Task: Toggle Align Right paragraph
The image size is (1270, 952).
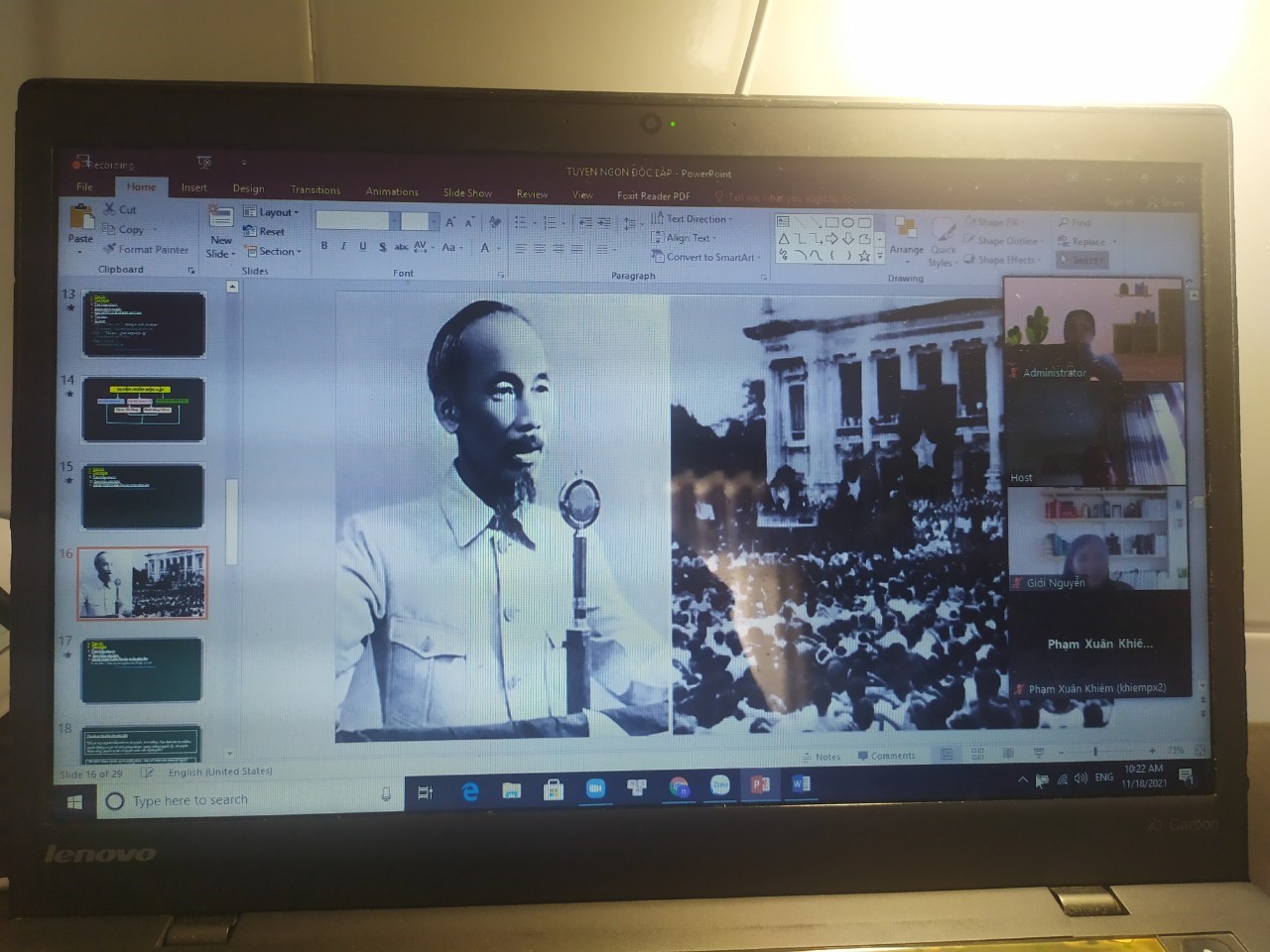Action: point(559,248)
